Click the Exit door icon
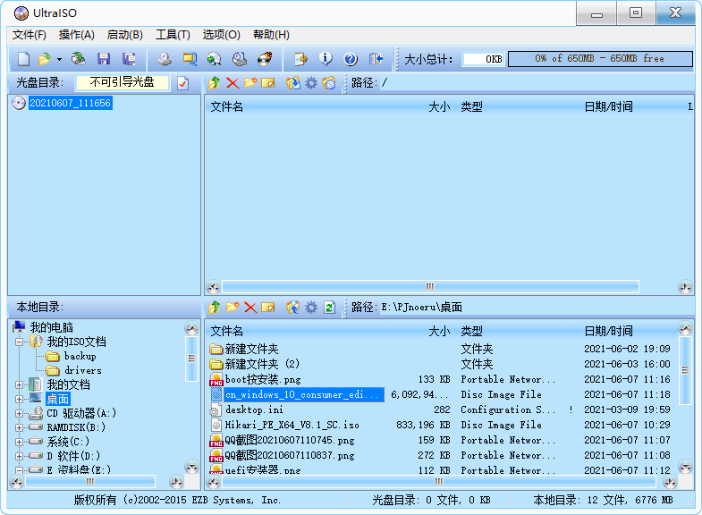 pyautogui.click(x=376, y=59)
